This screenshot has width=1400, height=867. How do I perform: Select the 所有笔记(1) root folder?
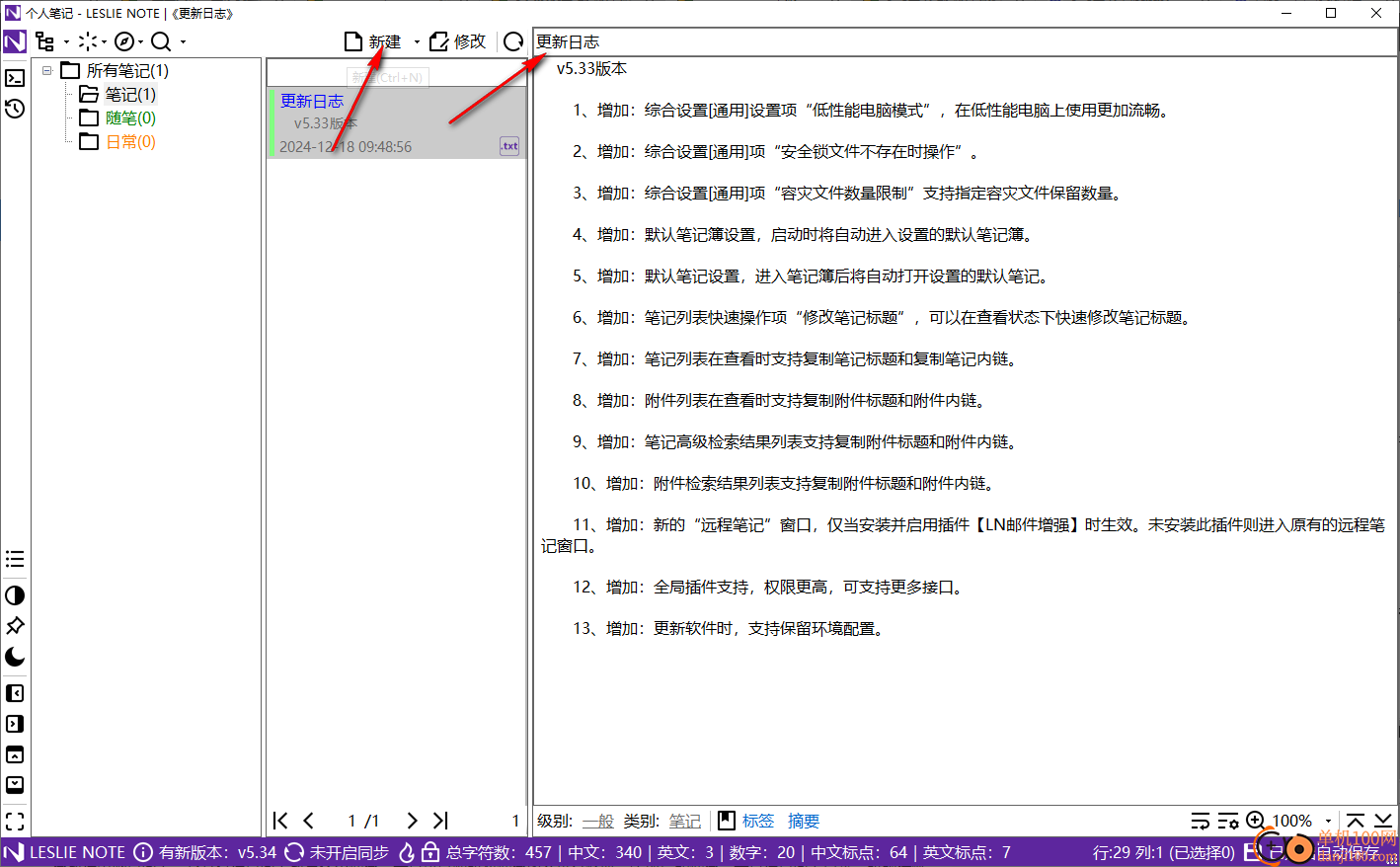tap(116, 70)
